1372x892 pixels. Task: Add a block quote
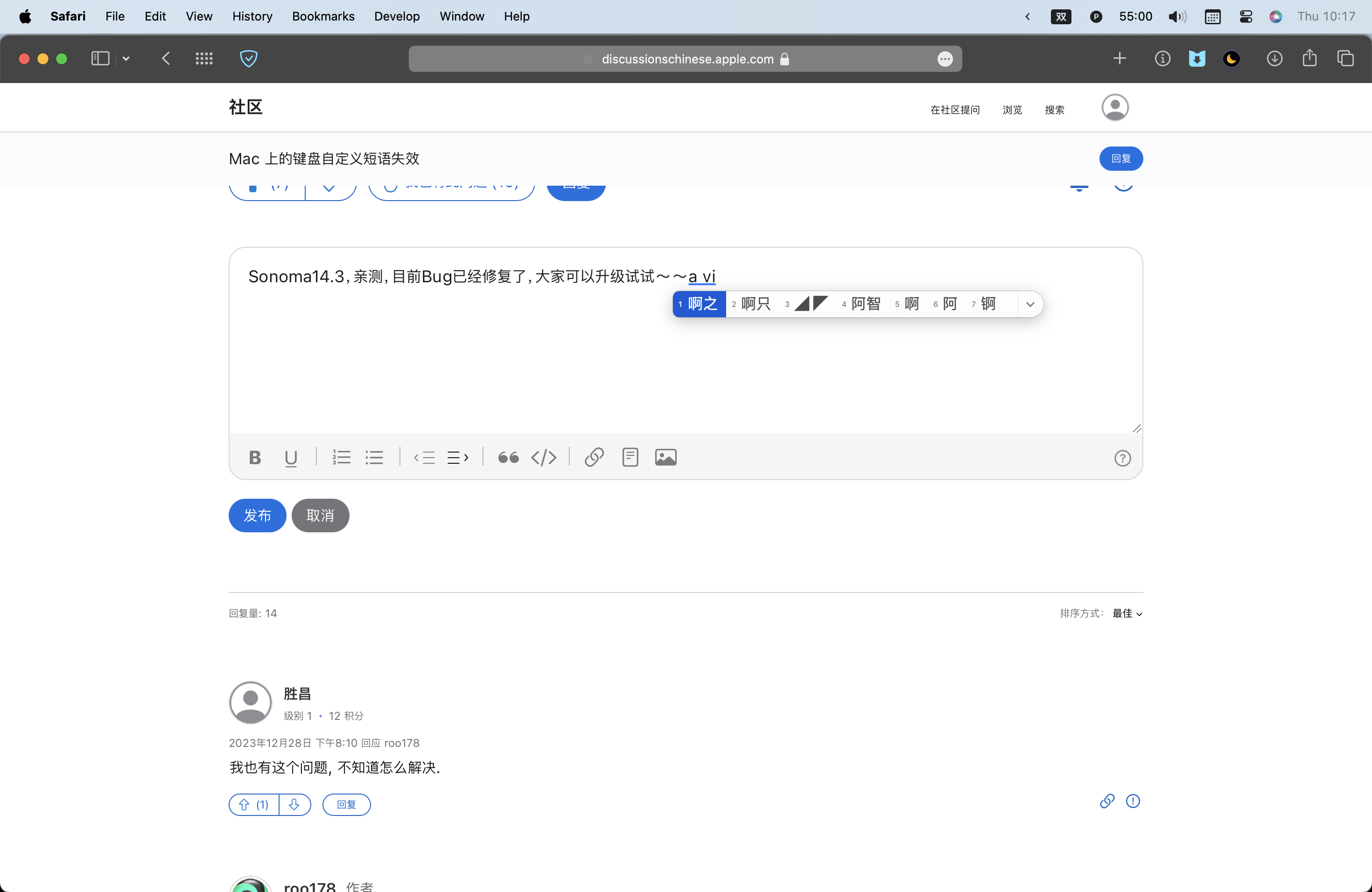tap(508, 458)
